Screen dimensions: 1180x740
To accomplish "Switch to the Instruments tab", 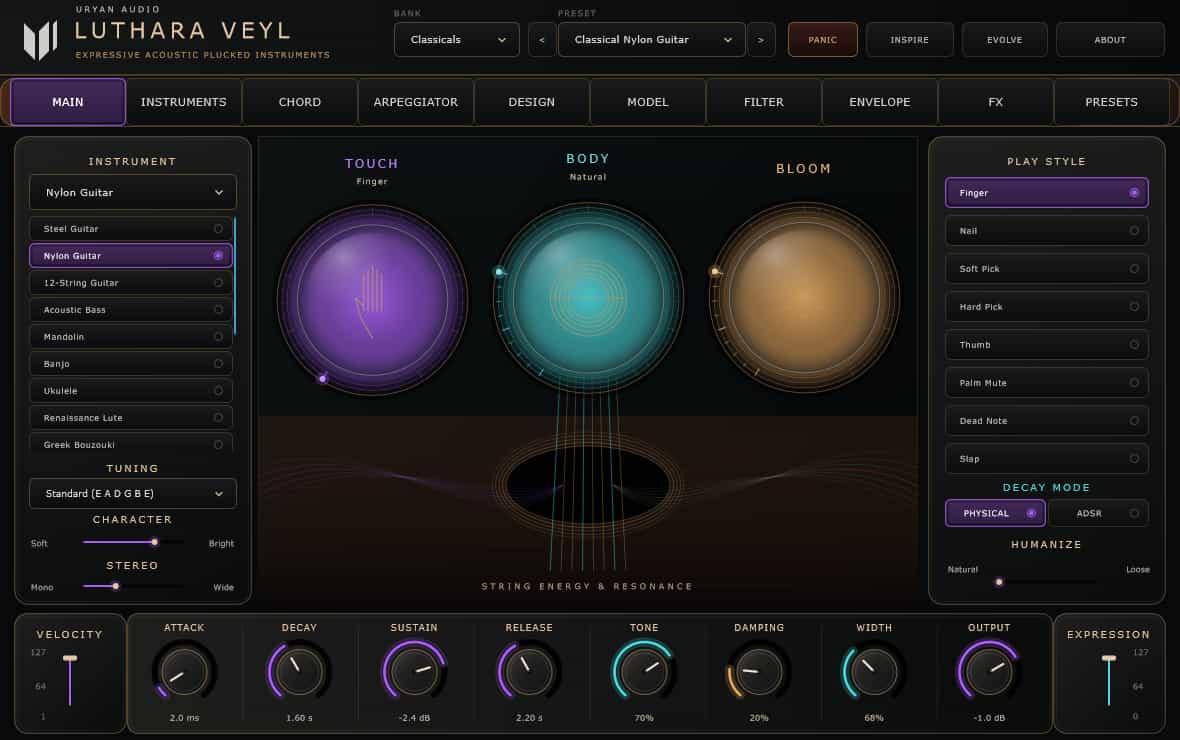I will (x=184, y=102).
